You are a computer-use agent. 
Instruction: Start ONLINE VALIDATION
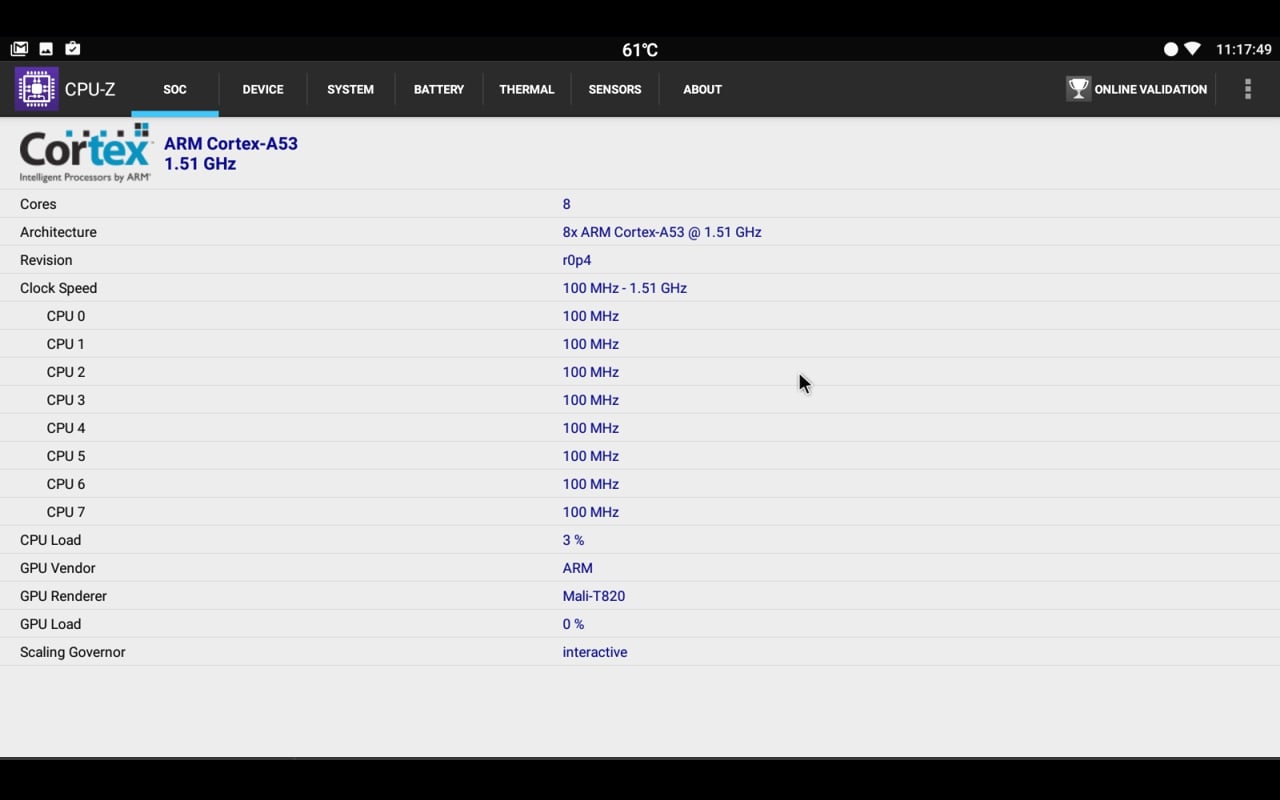click(x=1137, y=89)
